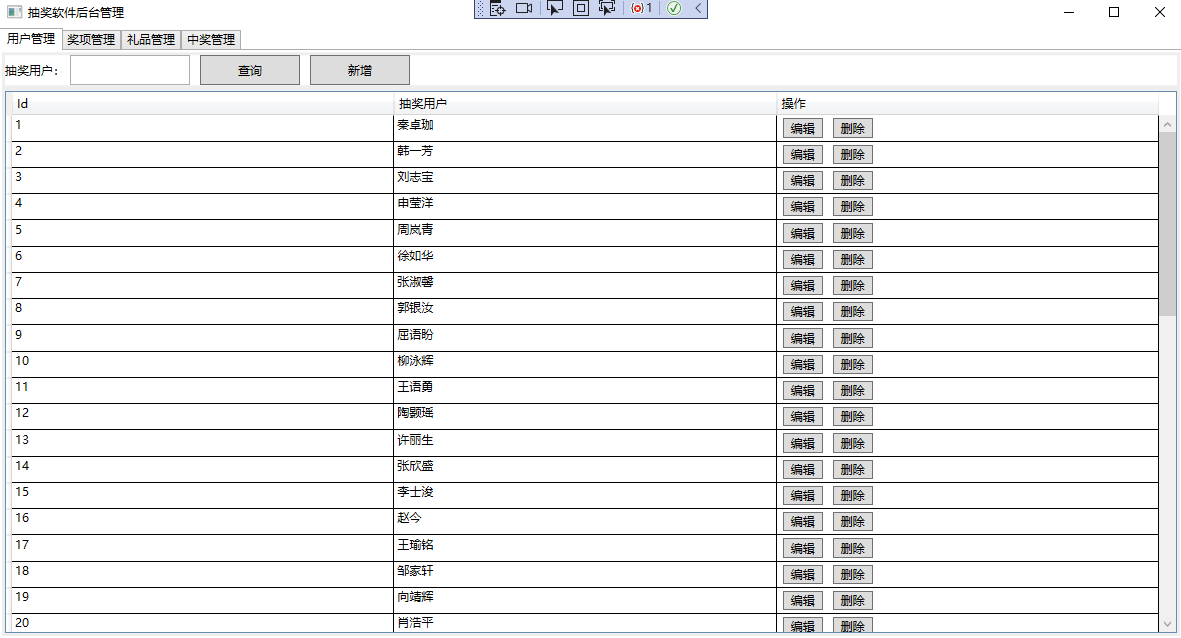The height and width of the screenshot is (638, 1181).
Task: Delete the 张淑馨 entry
Action: point(853,285)
